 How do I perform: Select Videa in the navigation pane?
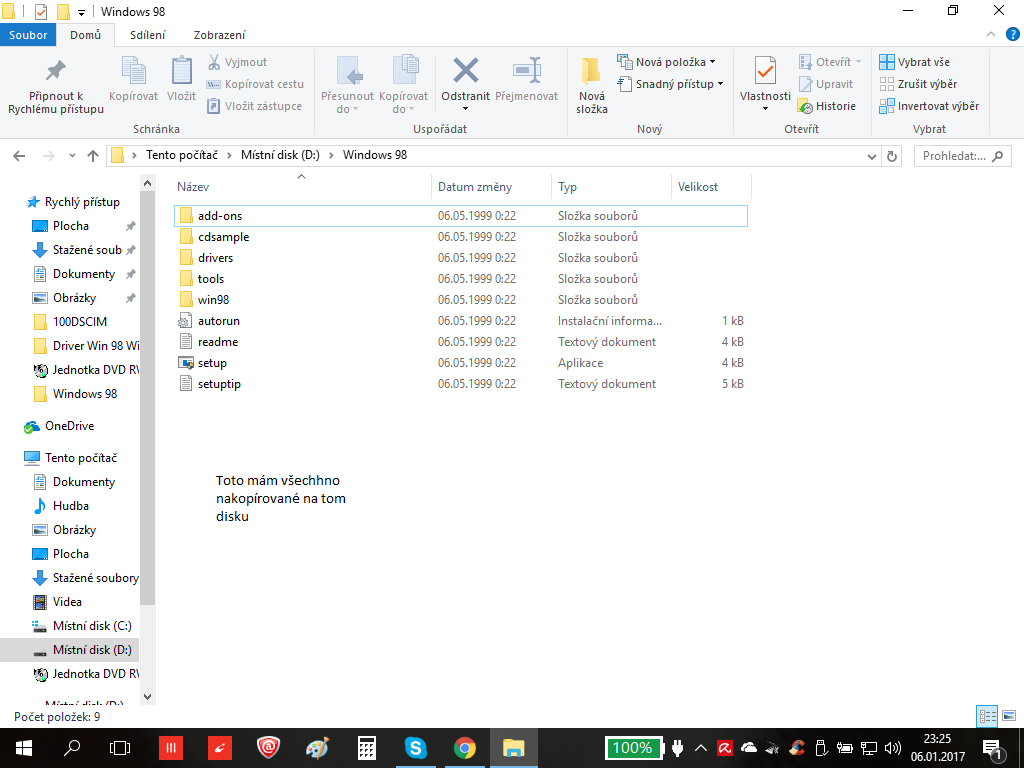coord(57,602)
